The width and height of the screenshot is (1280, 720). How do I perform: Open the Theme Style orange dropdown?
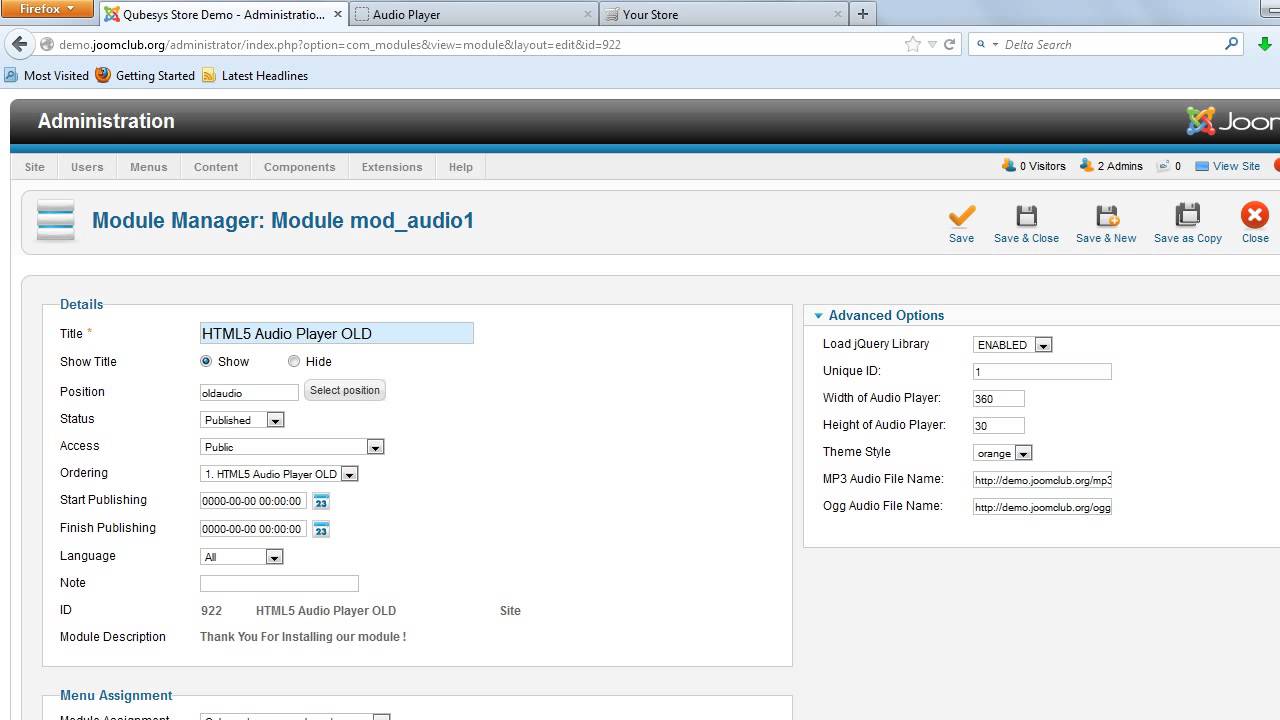point(1002,453)
